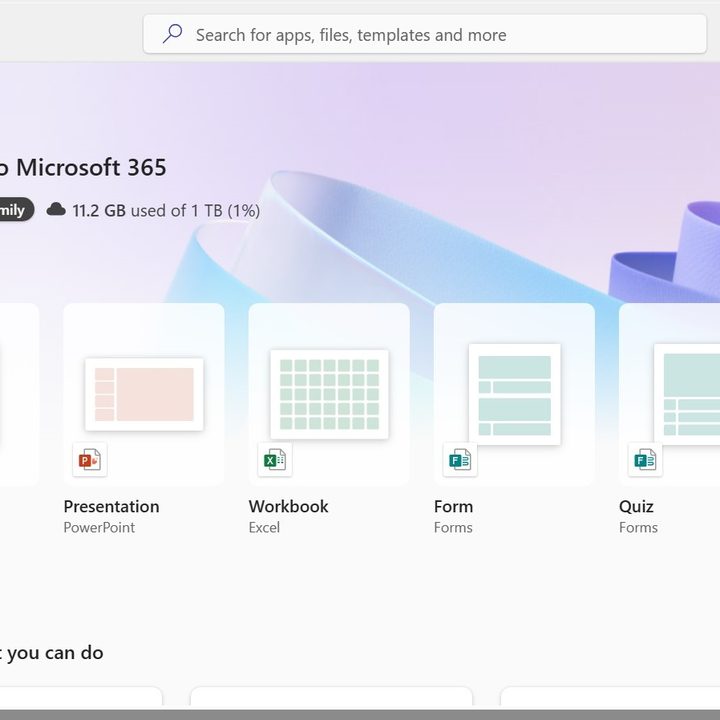
Task: Click the Quiz label
Action: point(636,506)
